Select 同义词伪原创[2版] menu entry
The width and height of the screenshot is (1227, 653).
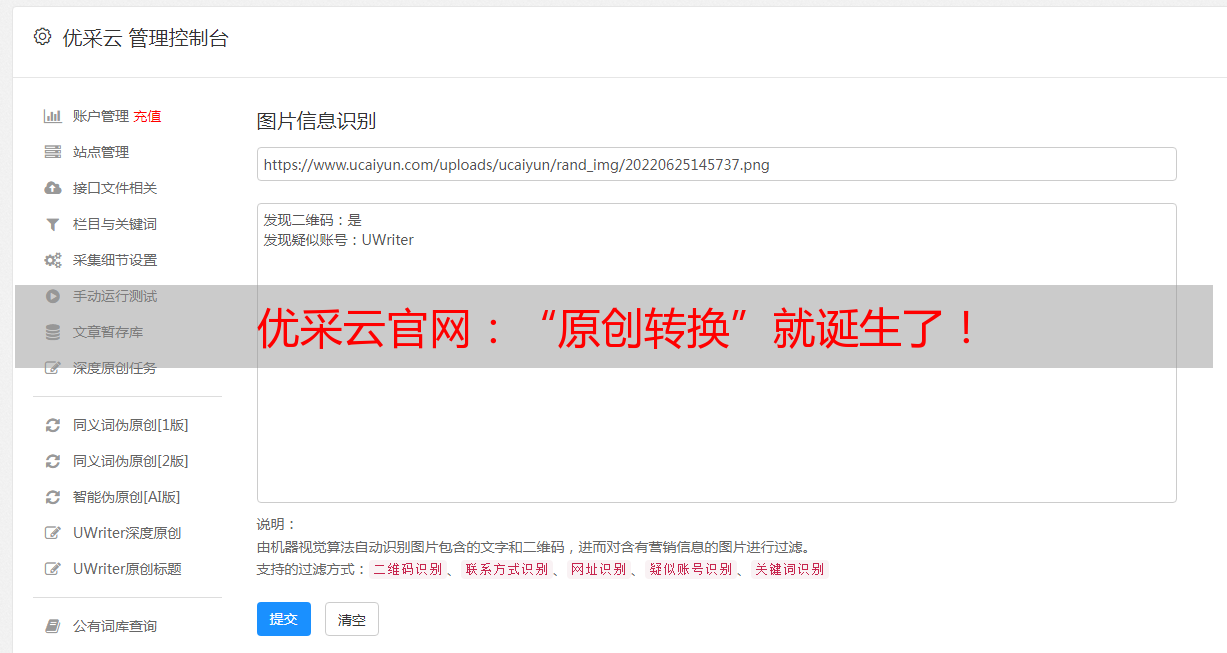(x=131, y=461)
